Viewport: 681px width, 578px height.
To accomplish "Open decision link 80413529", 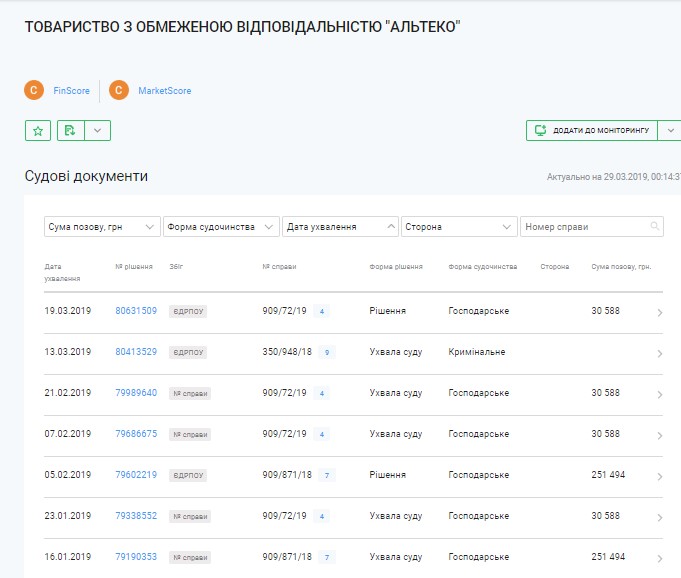I will point(136,352).
